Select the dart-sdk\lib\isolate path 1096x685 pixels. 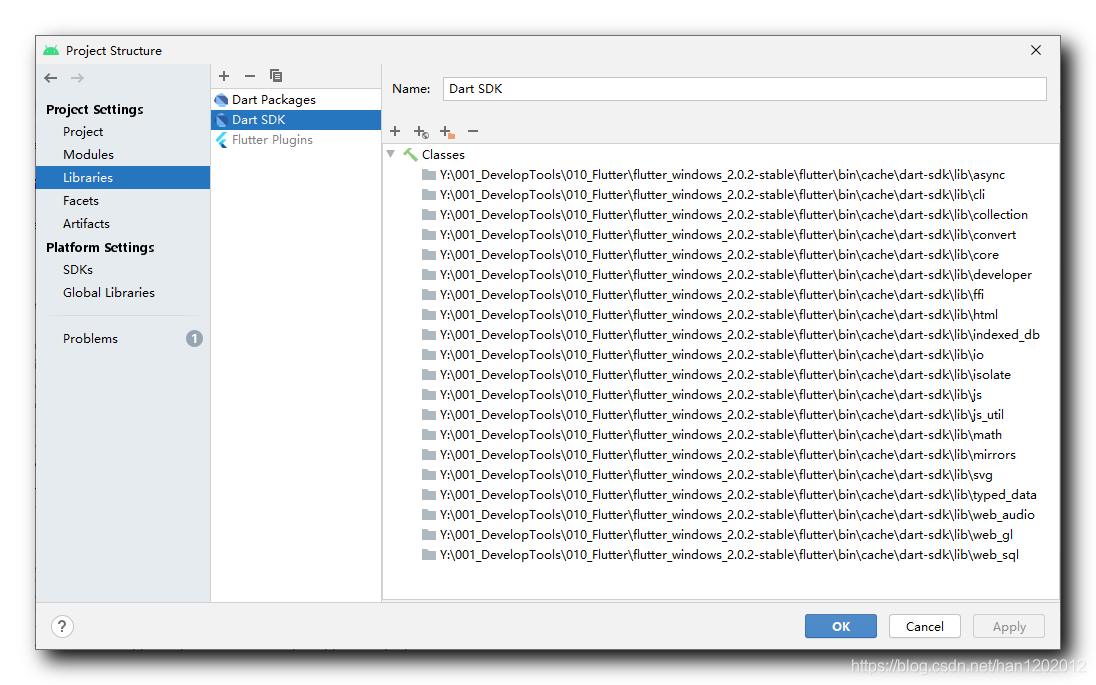(x=725, y=375)
